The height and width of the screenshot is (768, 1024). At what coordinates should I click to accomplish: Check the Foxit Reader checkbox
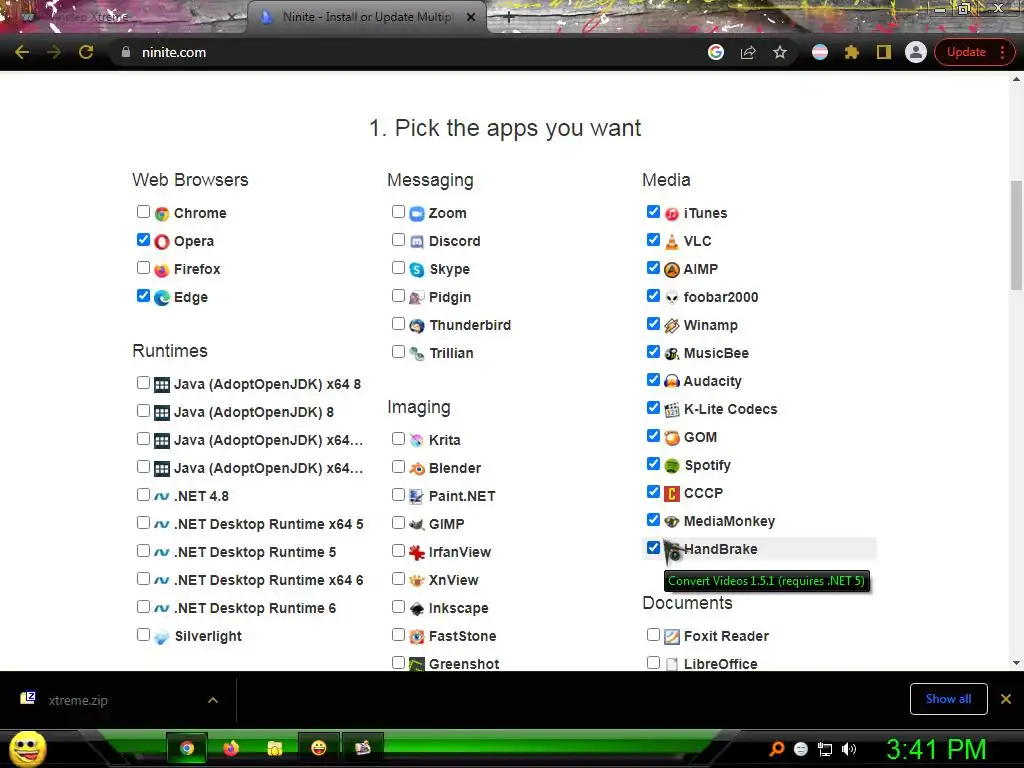point(653,634)
